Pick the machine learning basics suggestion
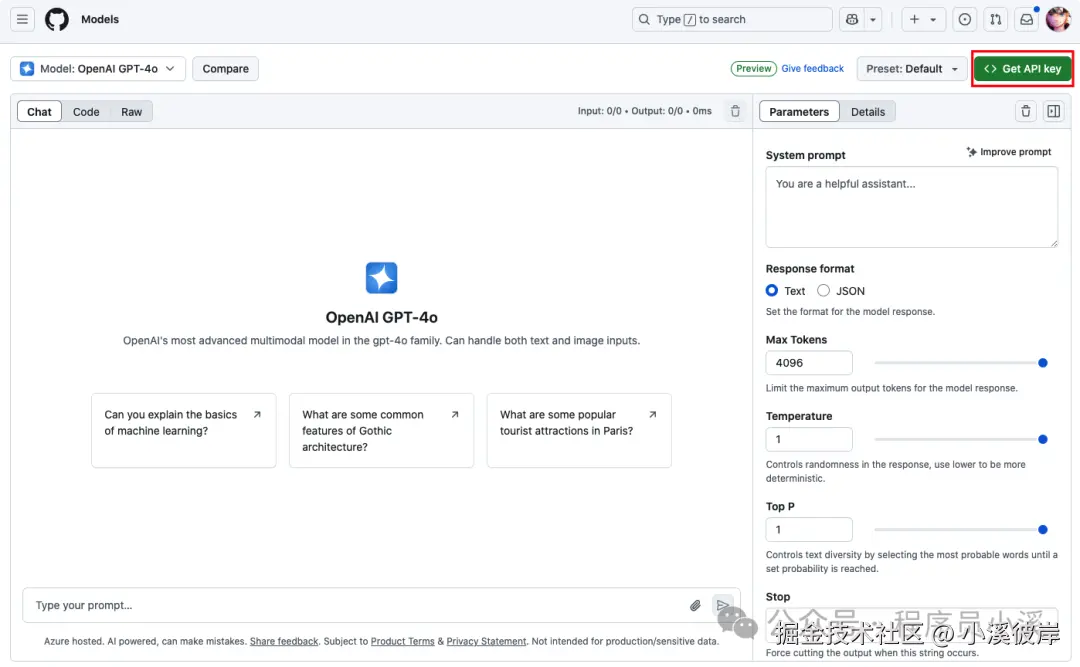1080x667 pixels. click(x=183, y=430)
